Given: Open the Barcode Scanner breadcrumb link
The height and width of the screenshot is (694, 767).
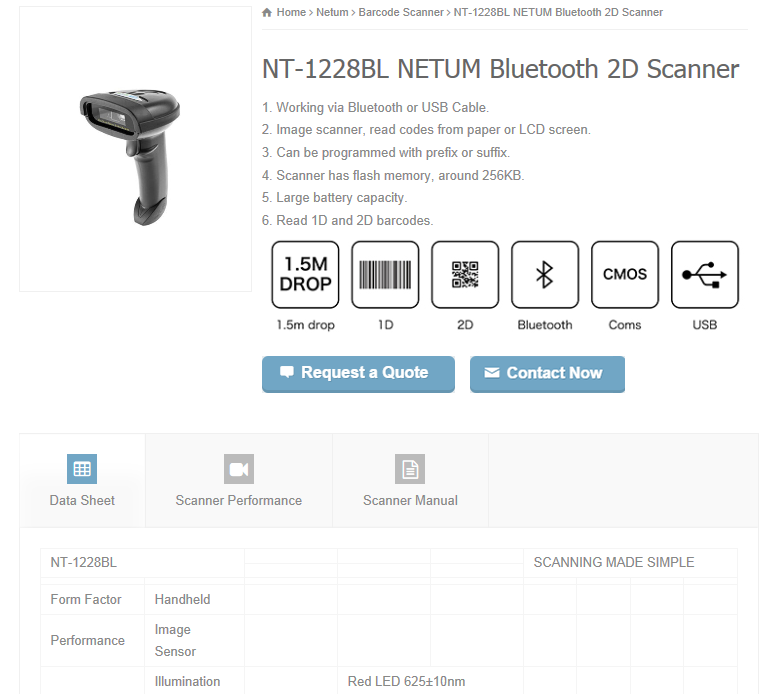Looking at the screenshot, I should (x=401, y=12).
